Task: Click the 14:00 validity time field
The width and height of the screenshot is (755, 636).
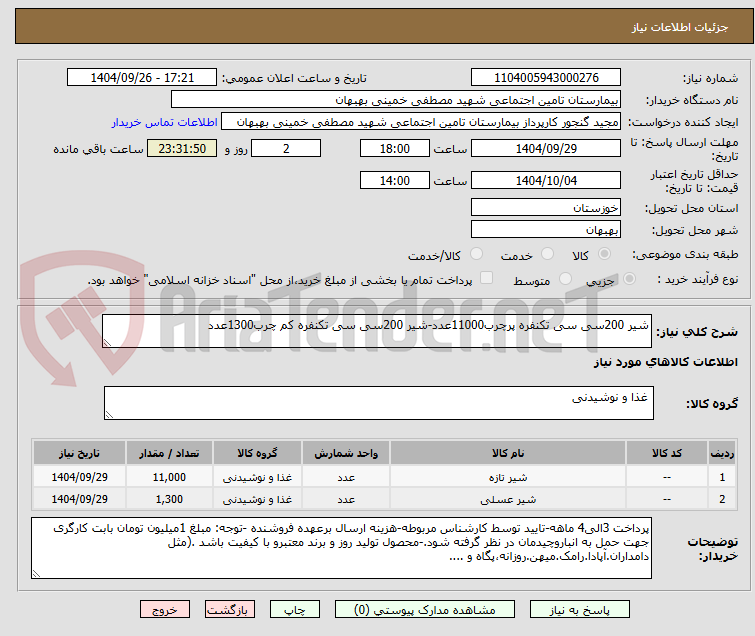Action: coord(395,180)
